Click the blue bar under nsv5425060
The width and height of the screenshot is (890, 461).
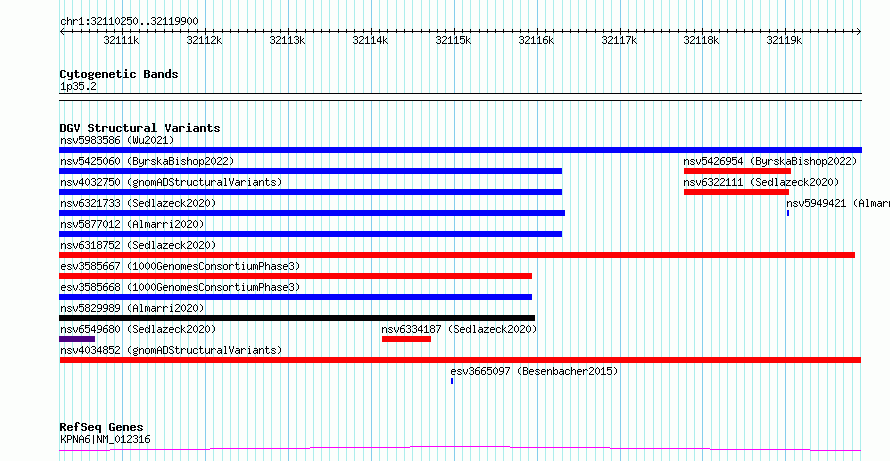click(310, 171)
